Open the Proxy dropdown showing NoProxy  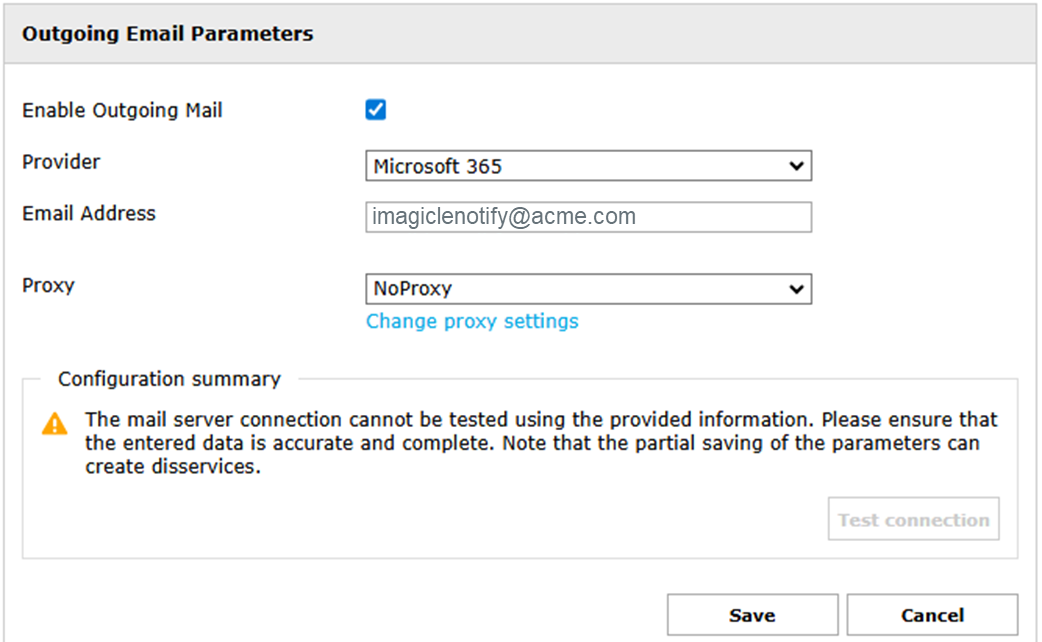pos(575,289)
